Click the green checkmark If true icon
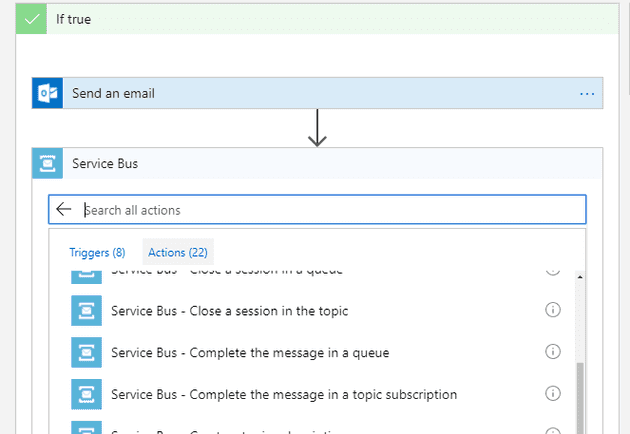This screenshot has width=630, height=434. tap(31, 19)
